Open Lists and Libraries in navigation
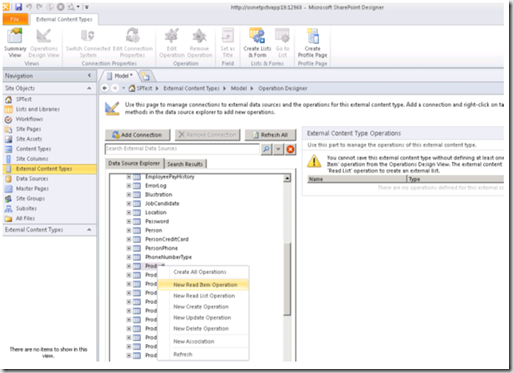The width and height of the screenshot is (513, 373). (38, 109)
